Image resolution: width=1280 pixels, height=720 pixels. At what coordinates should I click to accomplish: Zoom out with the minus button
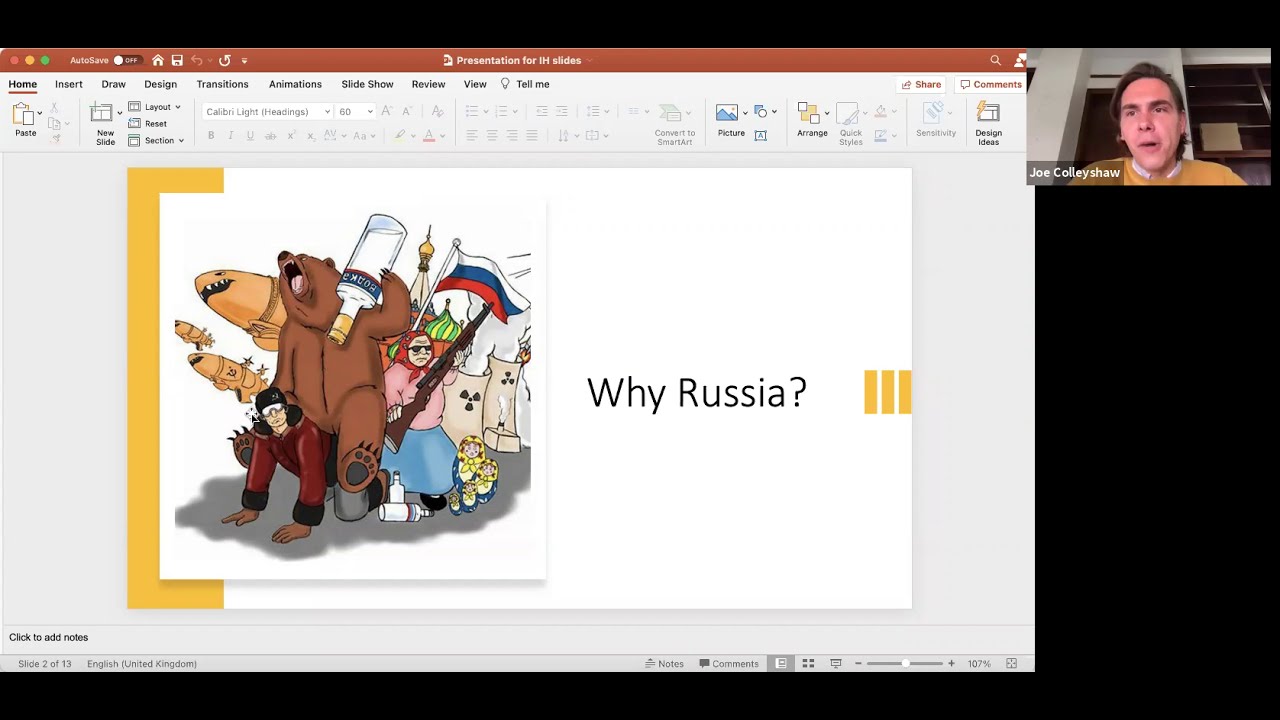tap(858, 664)
